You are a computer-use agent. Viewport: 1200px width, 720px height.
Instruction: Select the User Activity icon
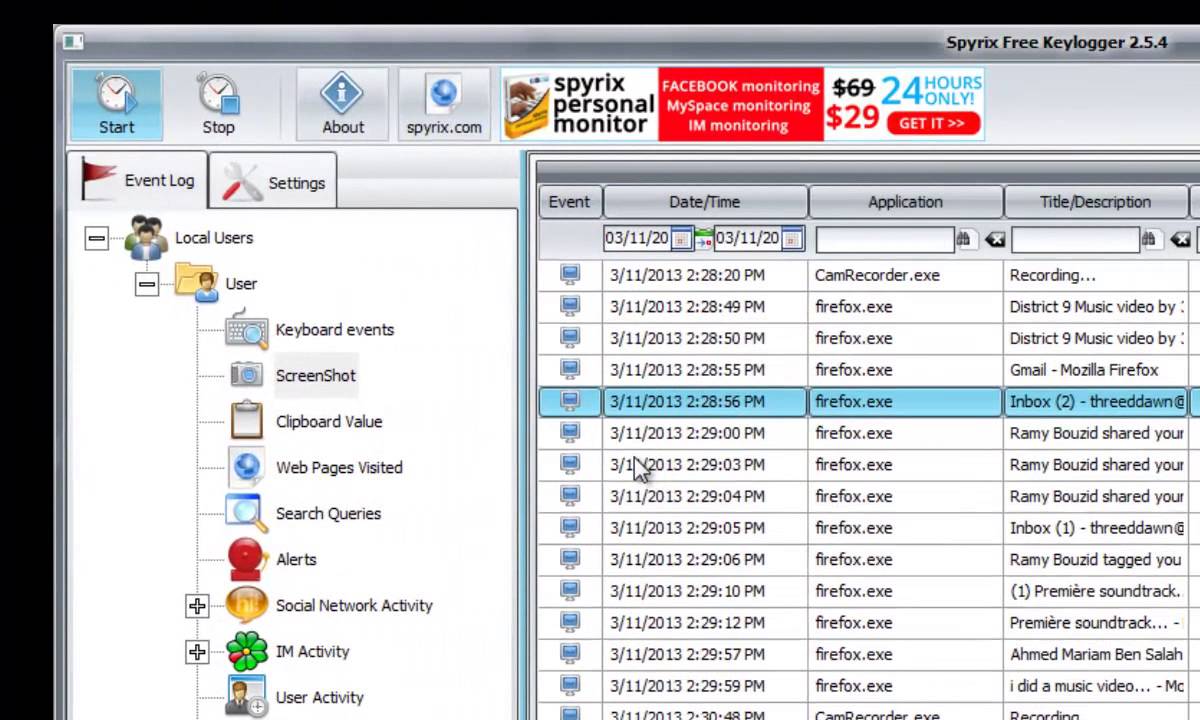tap(246, 697)
